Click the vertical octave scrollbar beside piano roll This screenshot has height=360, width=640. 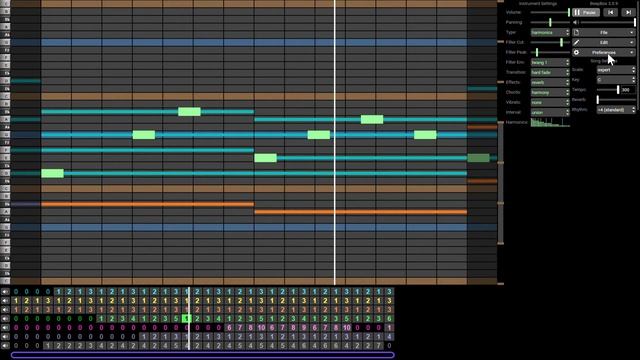point(500,182)
